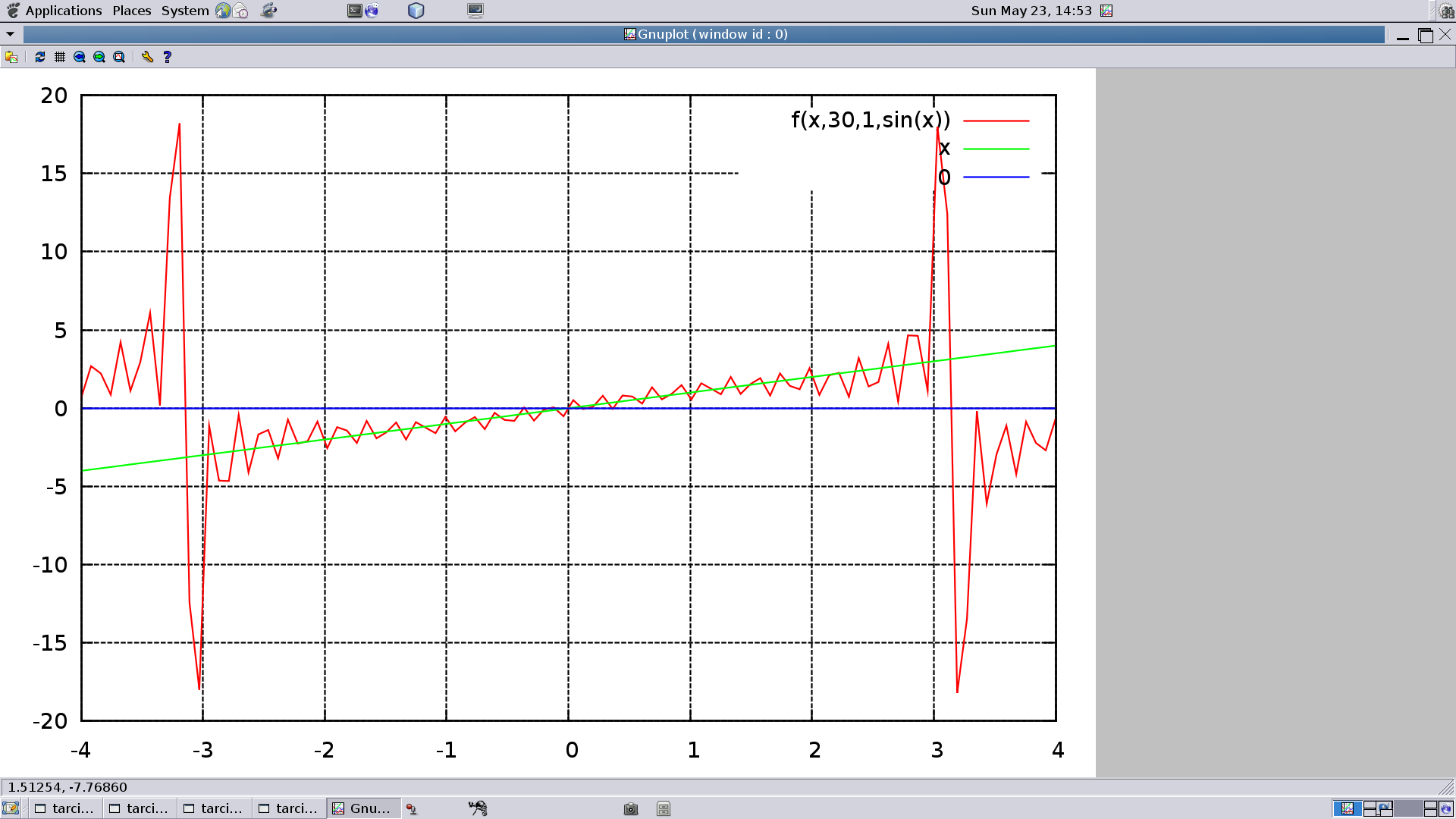Click the show desktop button
The image size is (1456, 819).
coord(11,808)
